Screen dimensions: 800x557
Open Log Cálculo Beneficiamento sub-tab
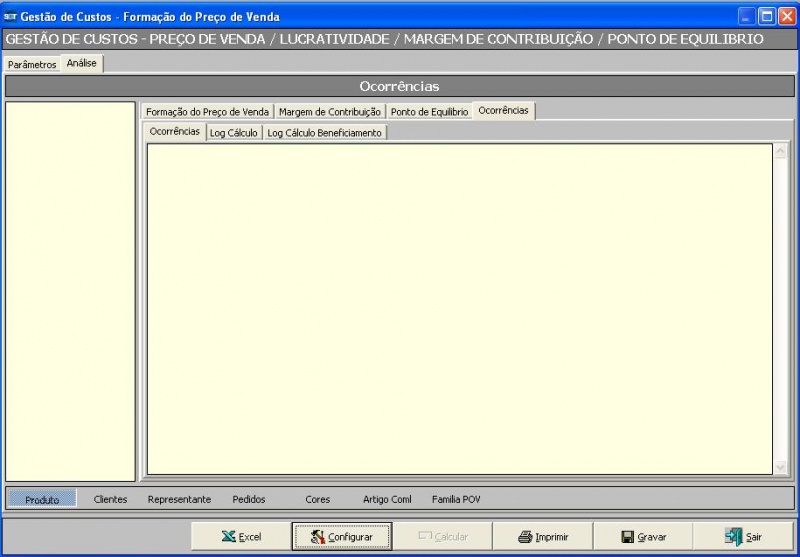324,133
